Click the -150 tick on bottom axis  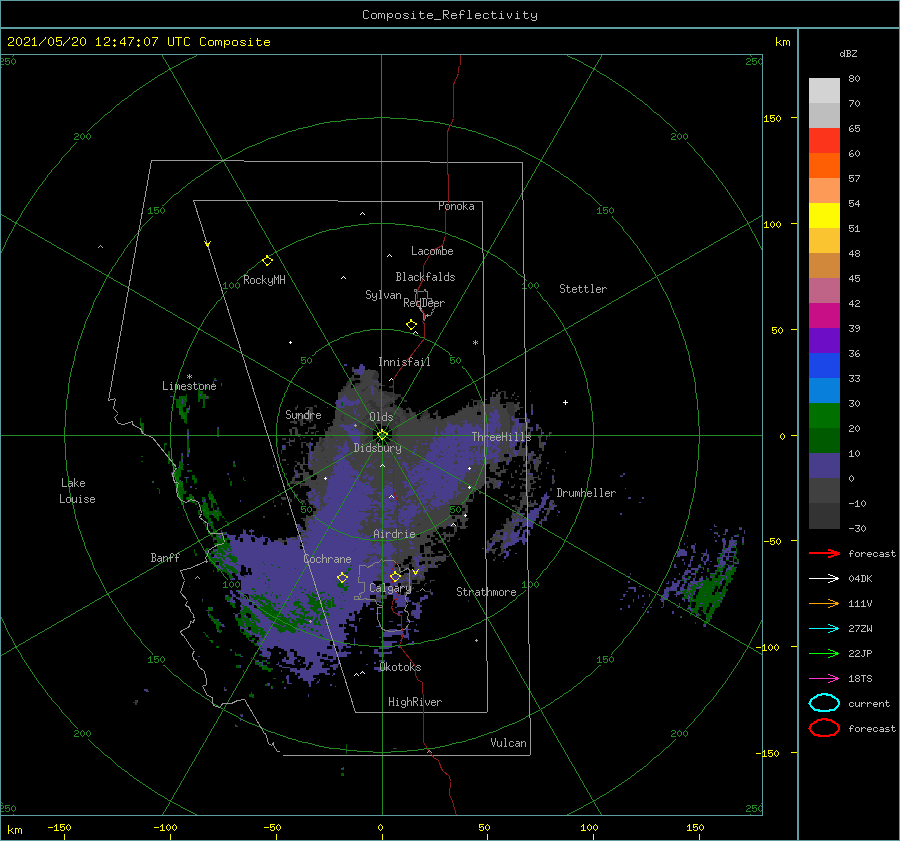click(59, 827)
